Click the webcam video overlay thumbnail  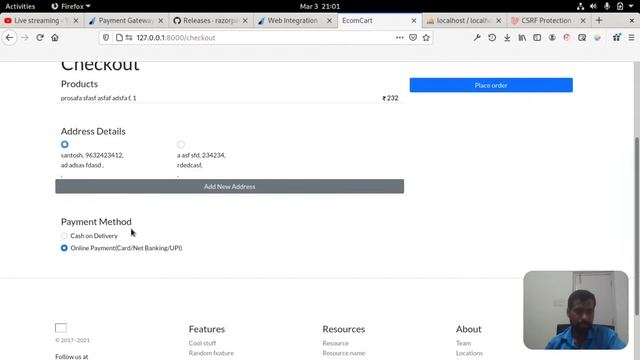pos(576,310)
